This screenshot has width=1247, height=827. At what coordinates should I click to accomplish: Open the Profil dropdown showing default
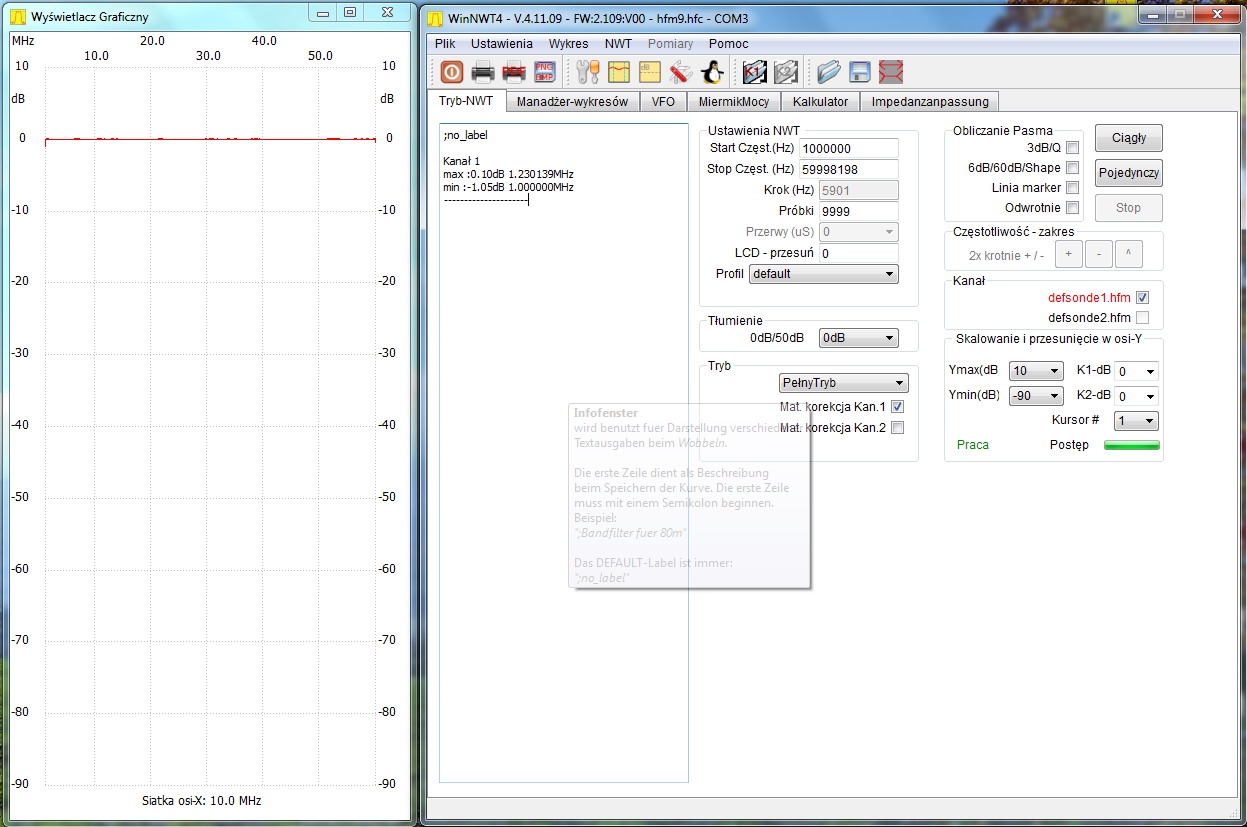point(823,274)
